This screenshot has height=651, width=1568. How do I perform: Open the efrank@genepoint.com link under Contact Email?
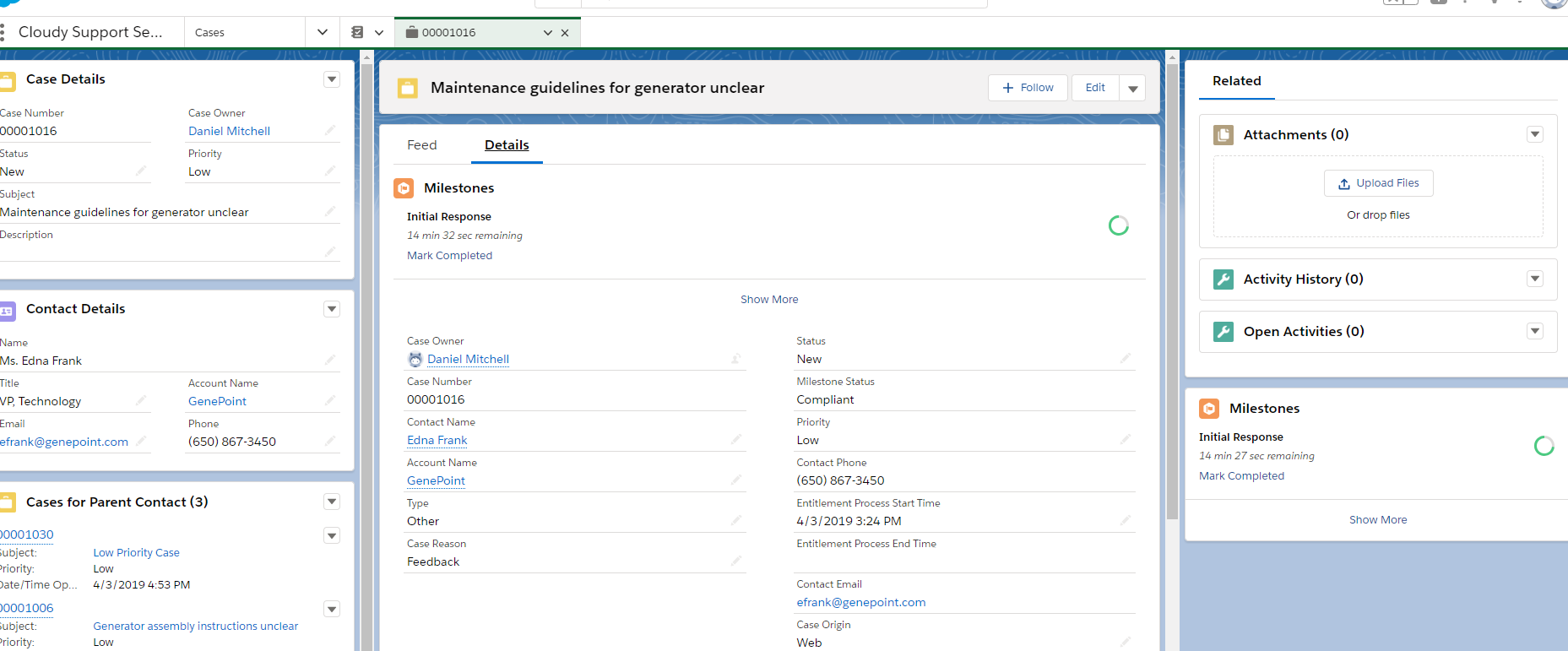tap(860, 602)
